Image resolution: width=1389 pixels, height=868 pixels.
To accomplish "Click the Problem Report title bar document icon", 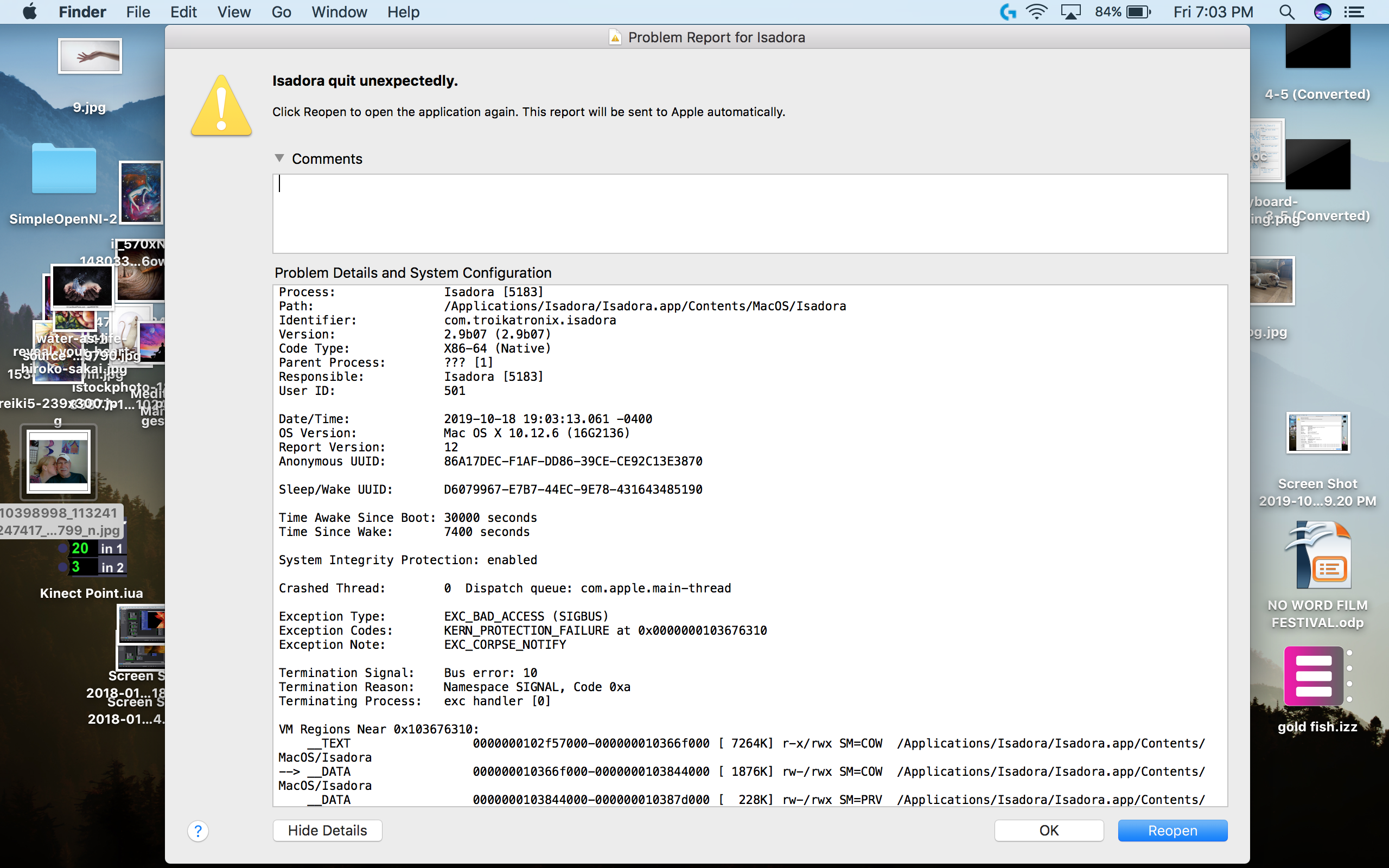I will tap(615, 37).
